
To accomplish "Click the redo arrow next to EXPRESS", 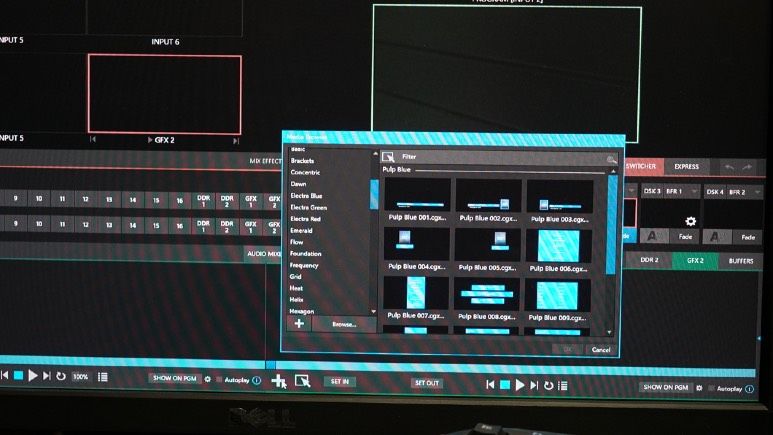I will click(x=747, y=167).
